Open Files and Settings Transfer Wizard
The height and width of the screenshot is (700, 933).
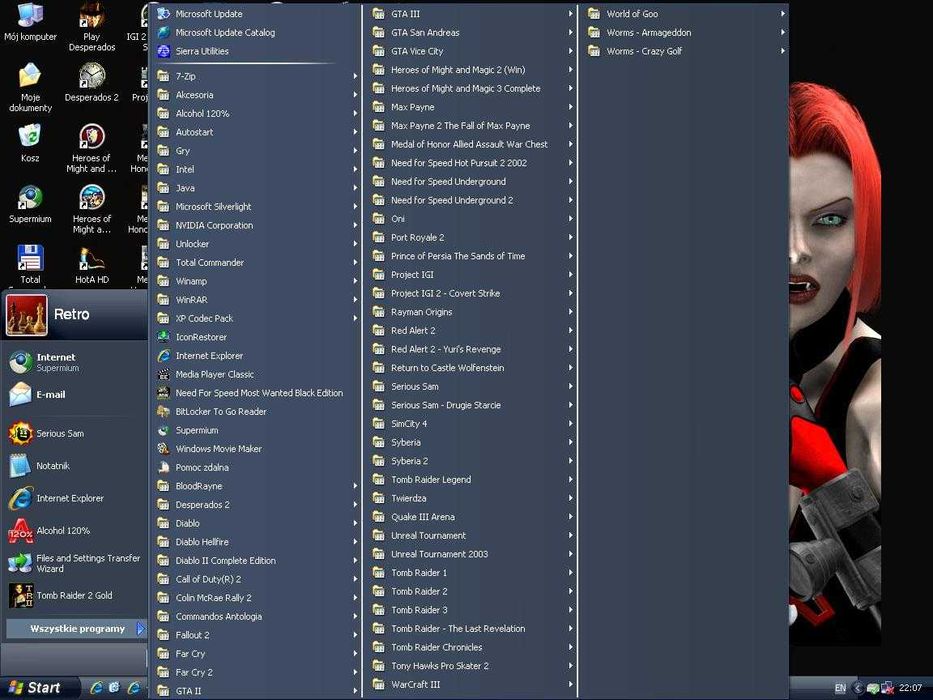(74, 563)
